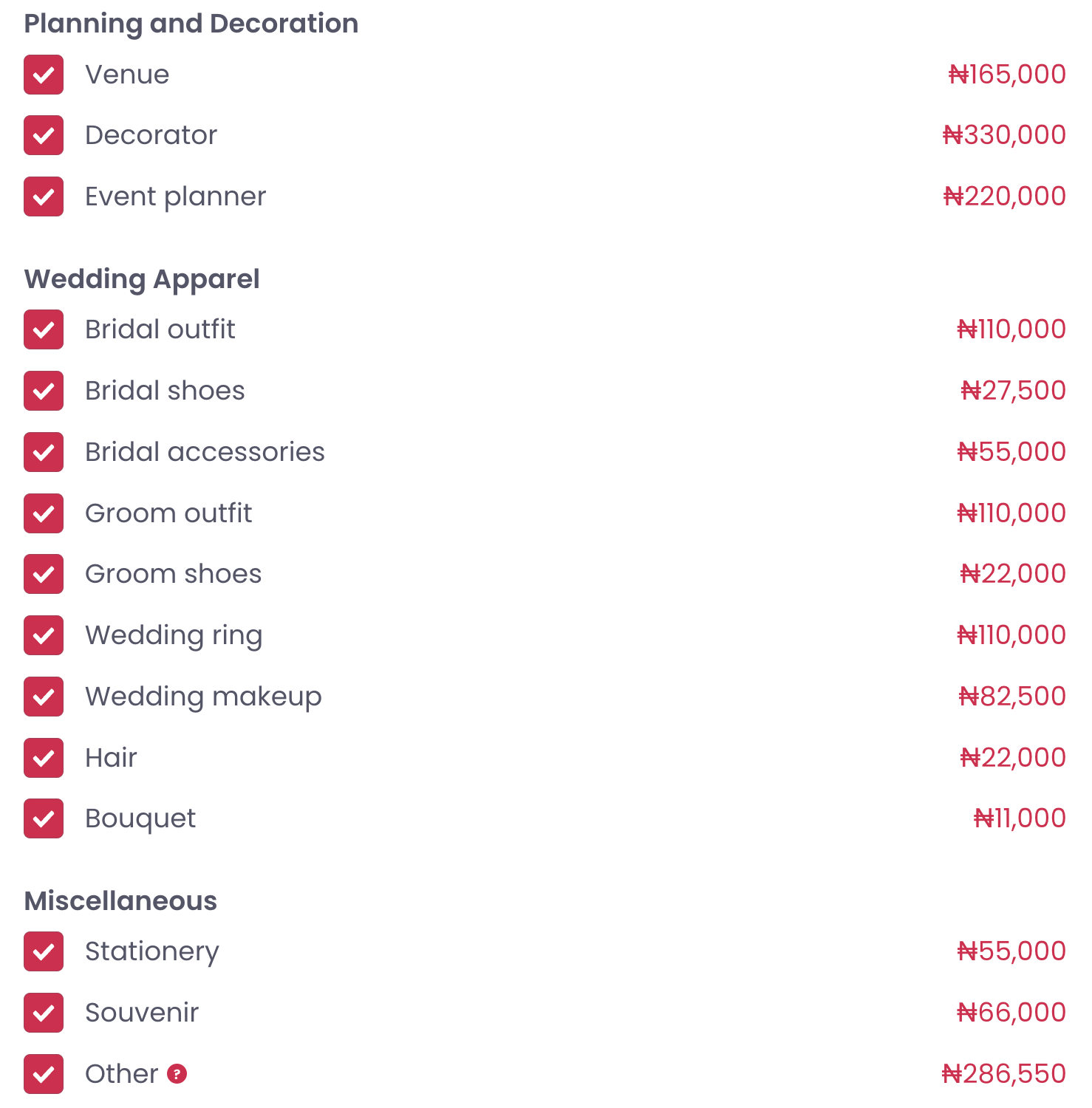
Task: Click the Venue price ₦165,000
Action: 1007,75
